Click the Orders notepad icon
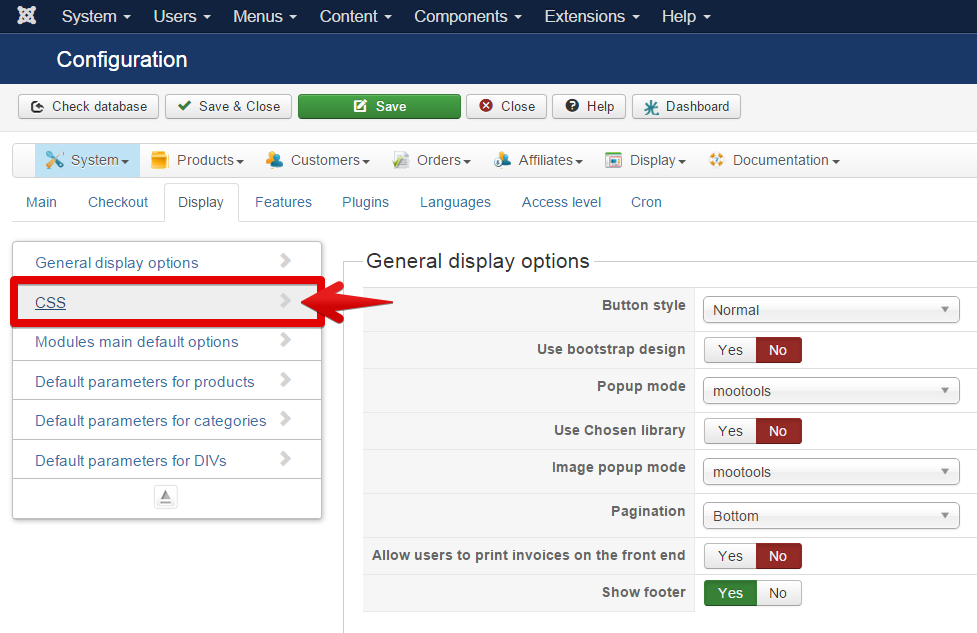This screenshot has width=977, height=633. [x=401, y=160]
